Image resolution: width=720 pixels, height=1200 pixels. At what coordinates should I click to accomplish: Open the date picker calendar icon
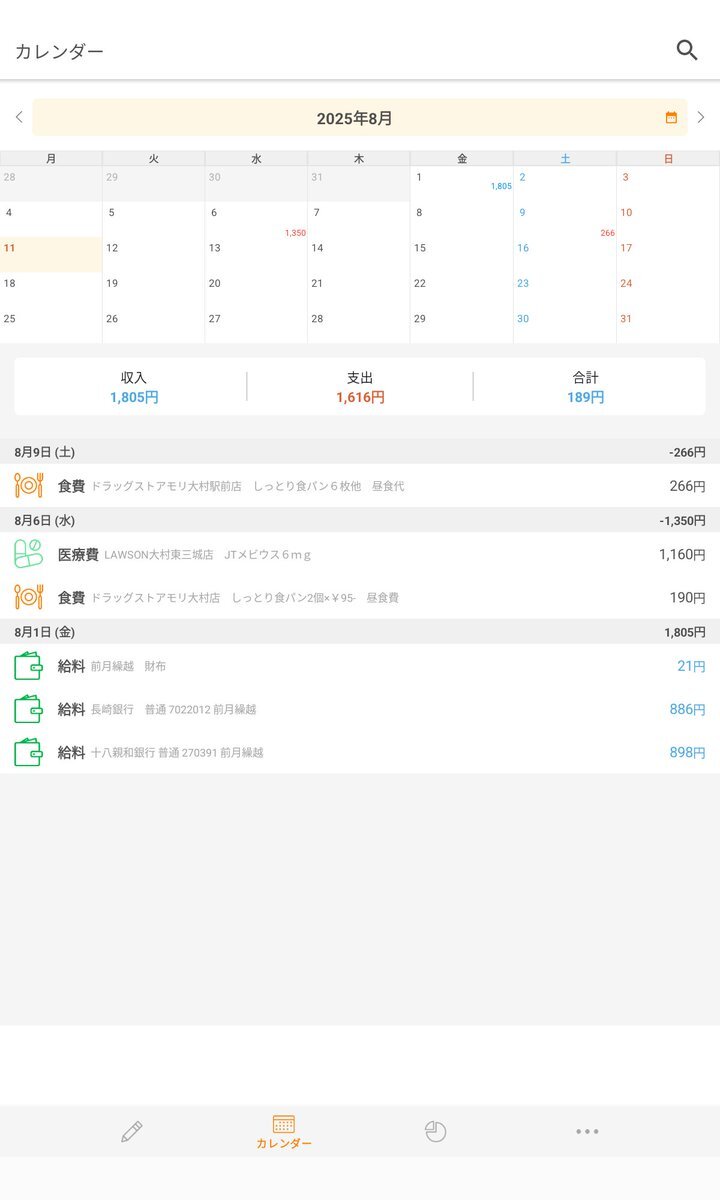[671, 118]
